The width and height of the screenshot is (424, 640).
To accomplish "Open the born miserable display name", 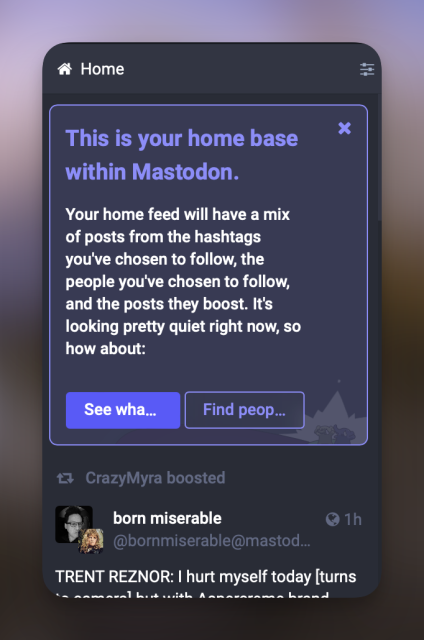I will coord(167,518).
